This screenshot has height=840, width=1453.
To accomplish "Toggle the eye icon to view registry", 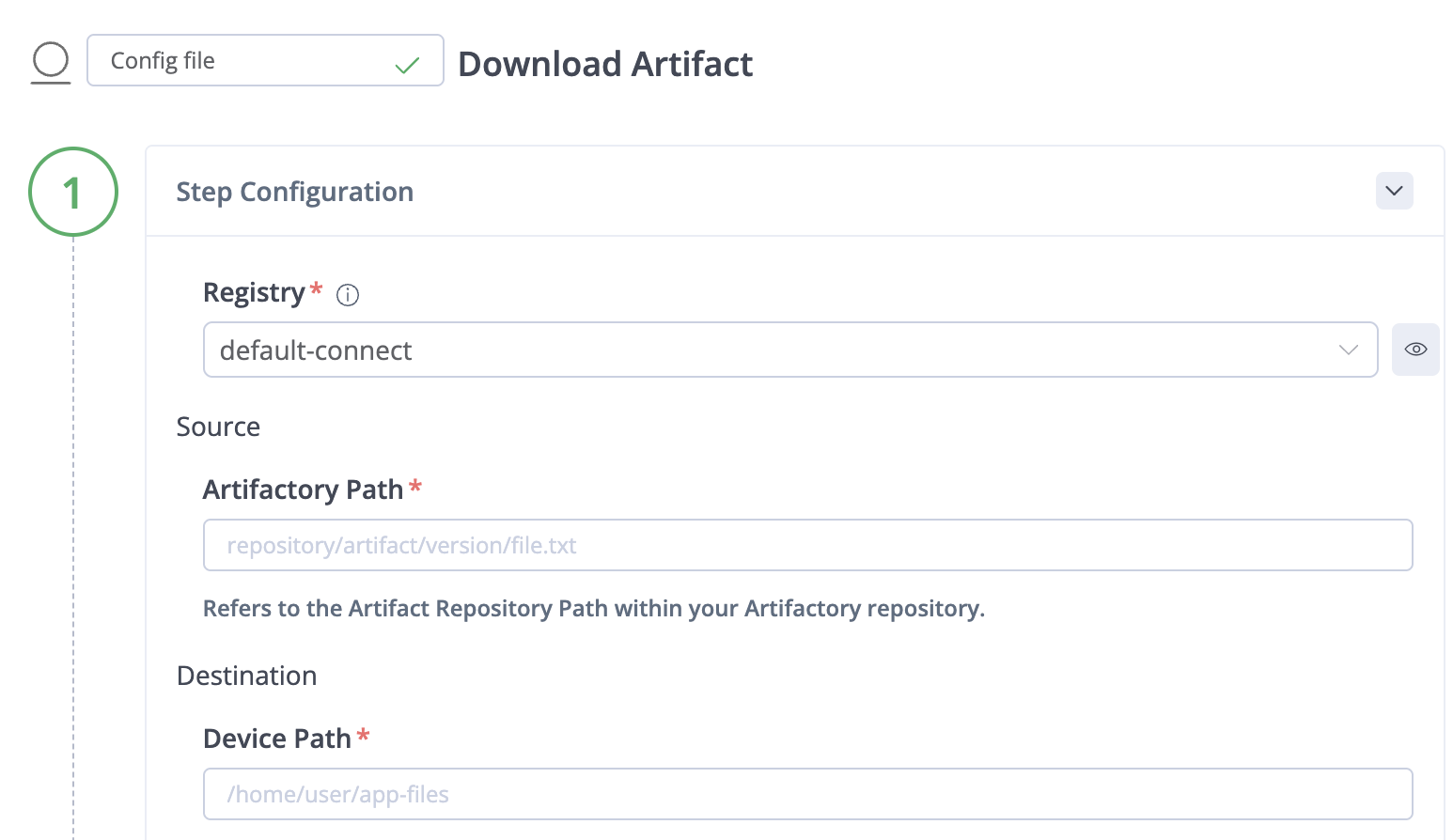I will [x=1415, y=350].
